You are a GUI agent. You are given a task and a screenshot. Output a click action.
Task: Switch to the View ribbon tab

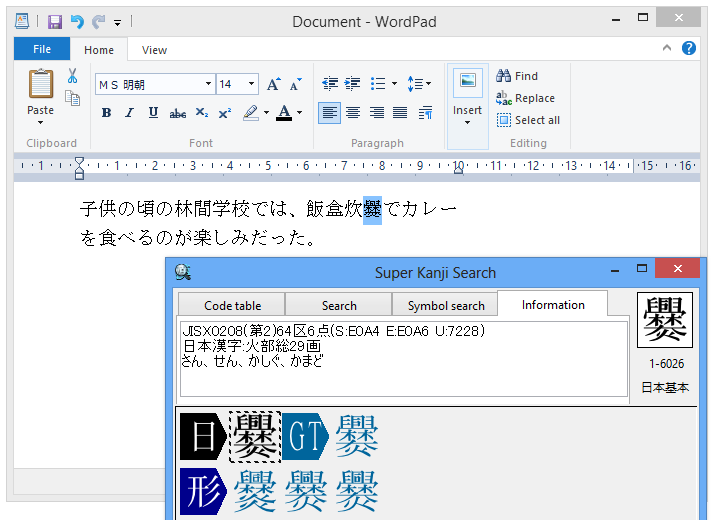(154, 50)
